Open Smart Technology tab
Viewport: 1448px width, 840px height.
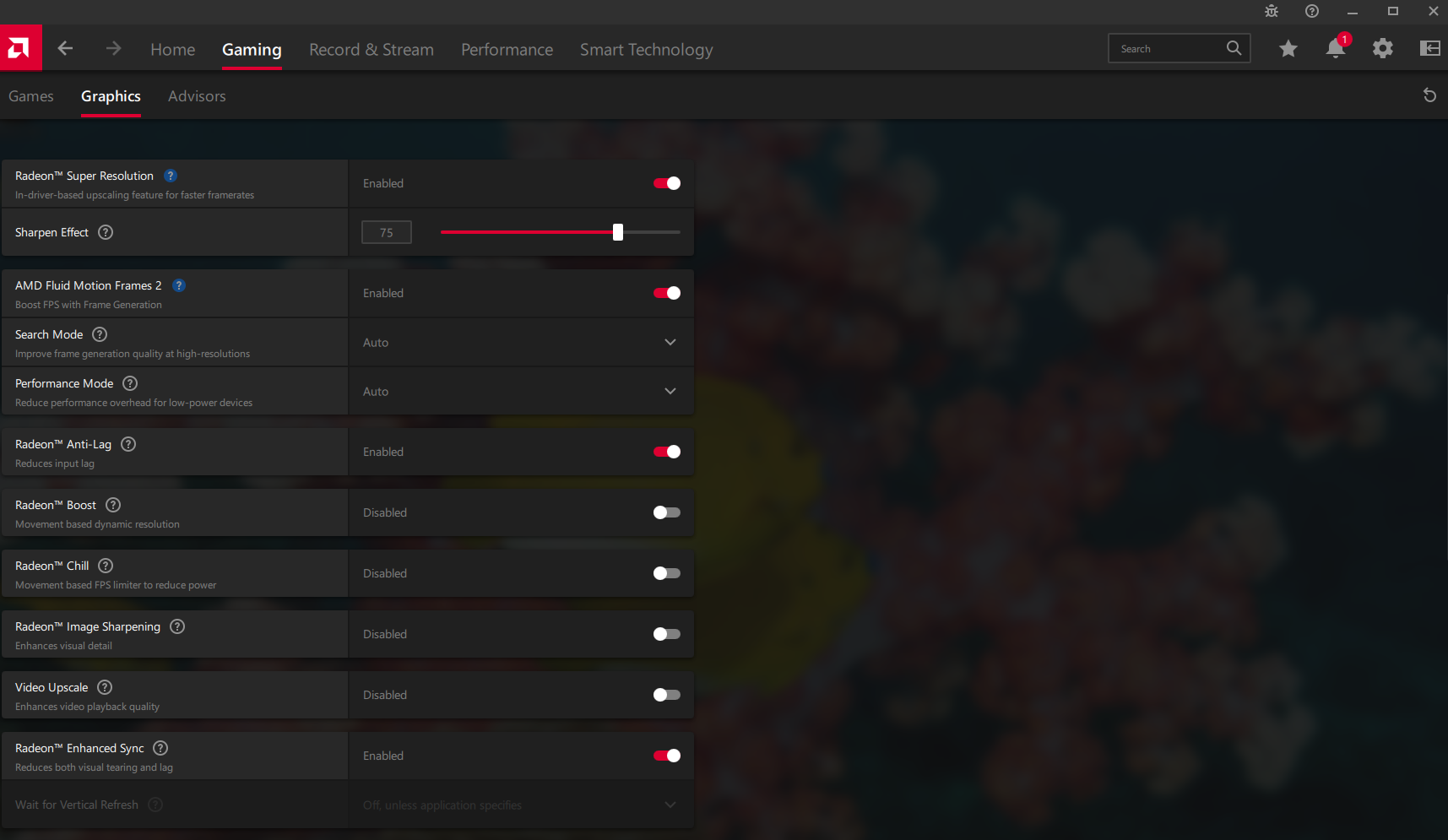647,50
